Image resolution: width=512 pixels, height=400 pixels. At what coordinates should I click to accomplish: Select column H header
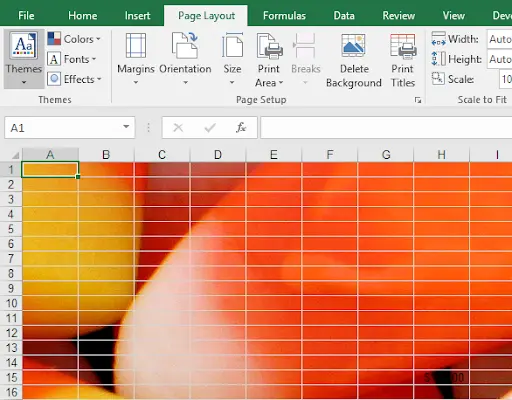click(x=442, y=155)
